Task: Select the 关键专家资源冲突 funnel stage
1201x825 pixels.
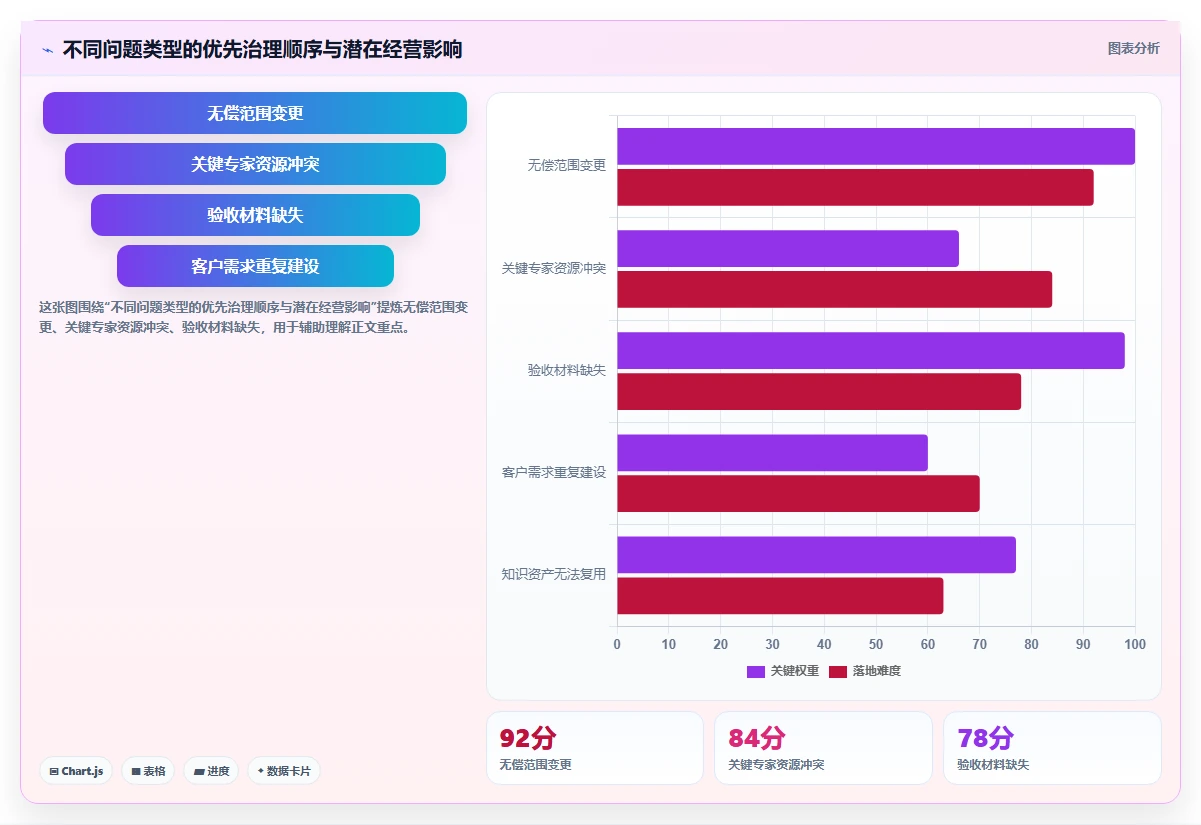Action: click(x=255, y=164)
